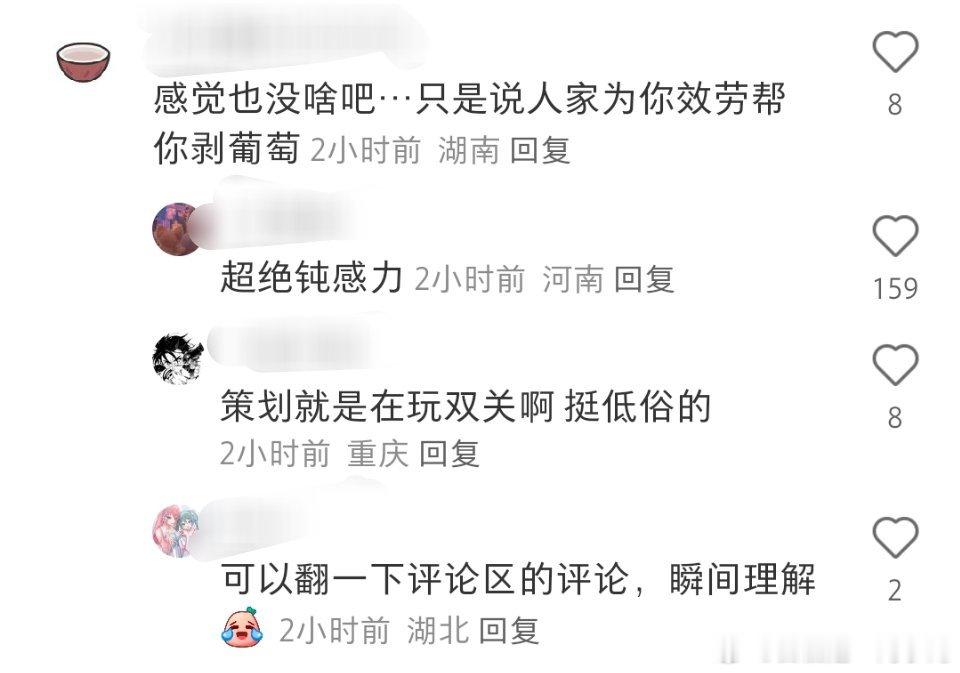Click the crying-laughing emoji sticker
The width and height of the screenshot is (960, 673).
(x=242, y=626)
